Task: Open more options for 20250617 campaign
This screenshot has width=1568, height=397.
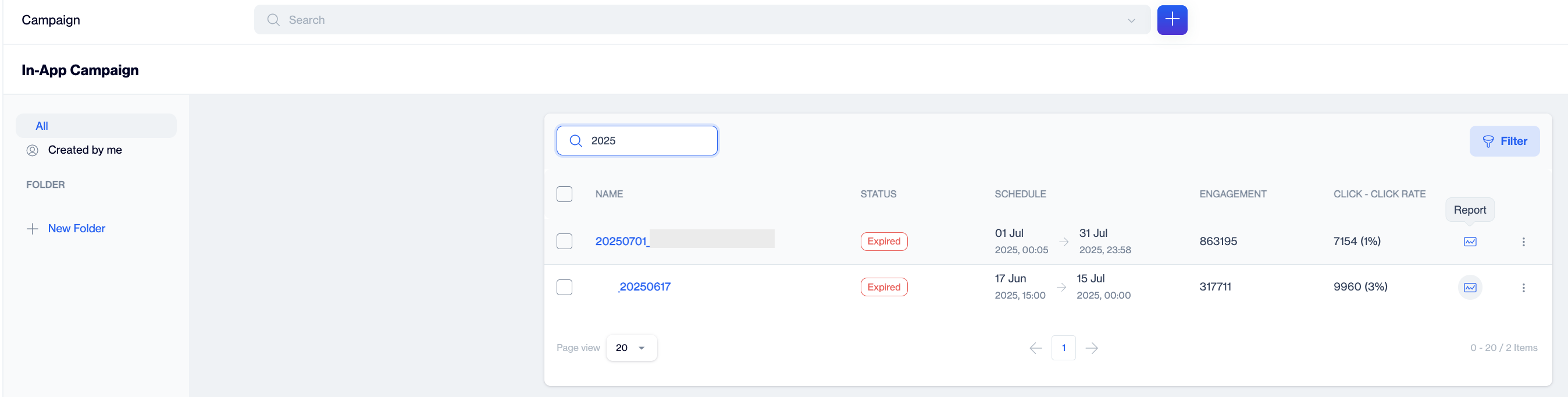Action: (1523, 288)
